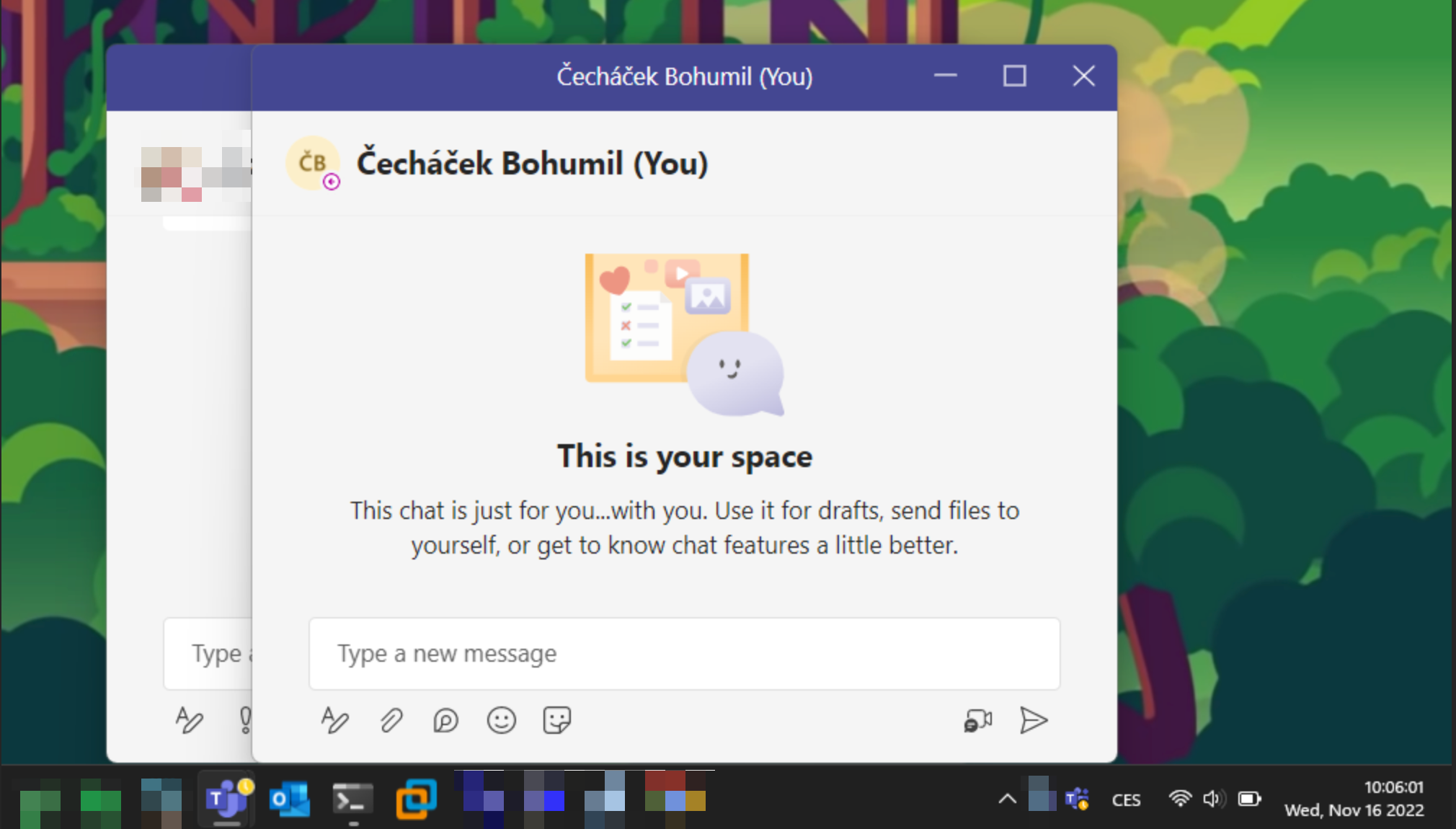Viewport: 1456px width, 829px height.
Task: Click message box in the background chat window
Action: tap(209, 654)
